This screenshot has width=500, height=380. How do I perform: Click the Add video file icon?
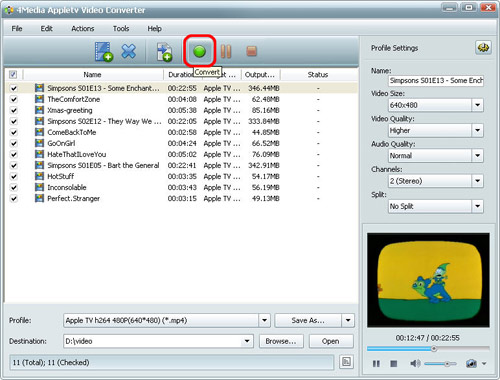104,52
